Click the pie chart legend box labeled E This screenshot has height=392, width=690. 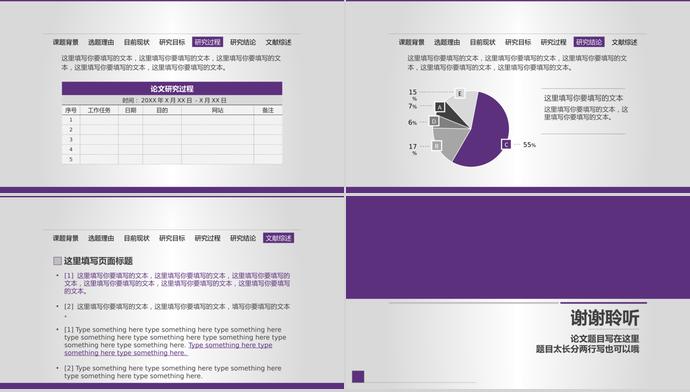(x=460, y=93)
